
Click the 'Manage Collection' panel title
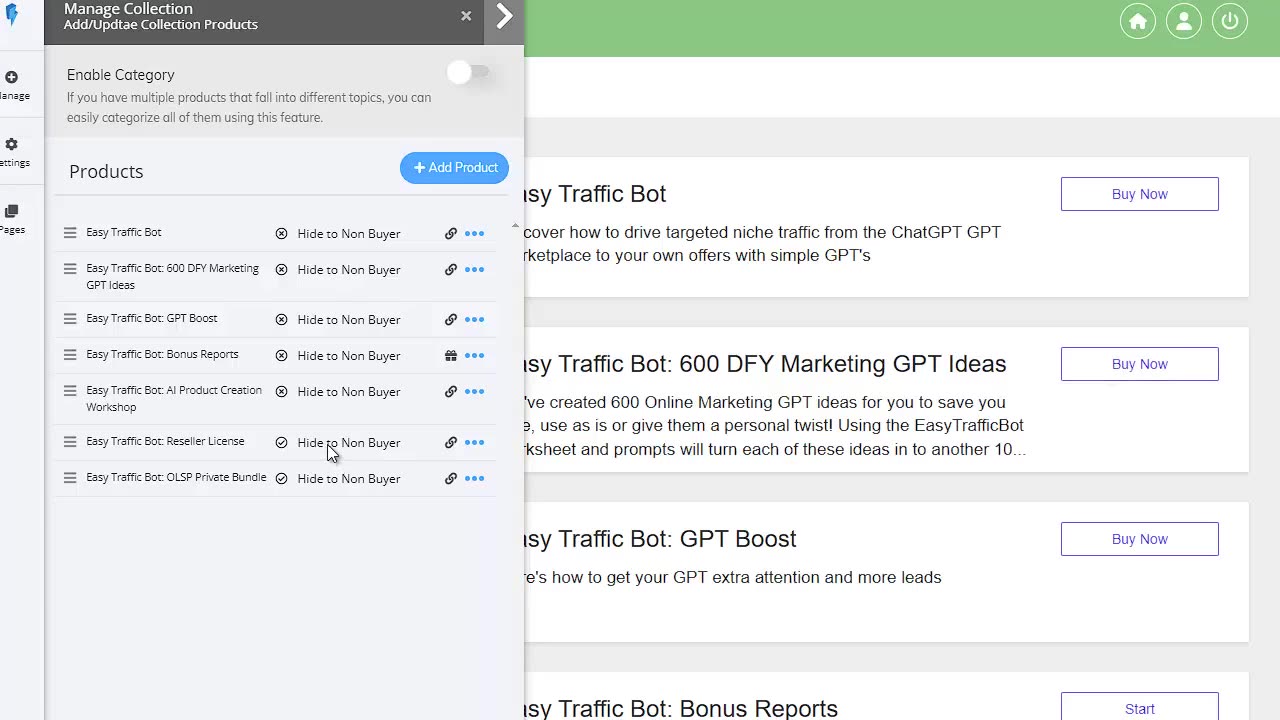point(128,9)
